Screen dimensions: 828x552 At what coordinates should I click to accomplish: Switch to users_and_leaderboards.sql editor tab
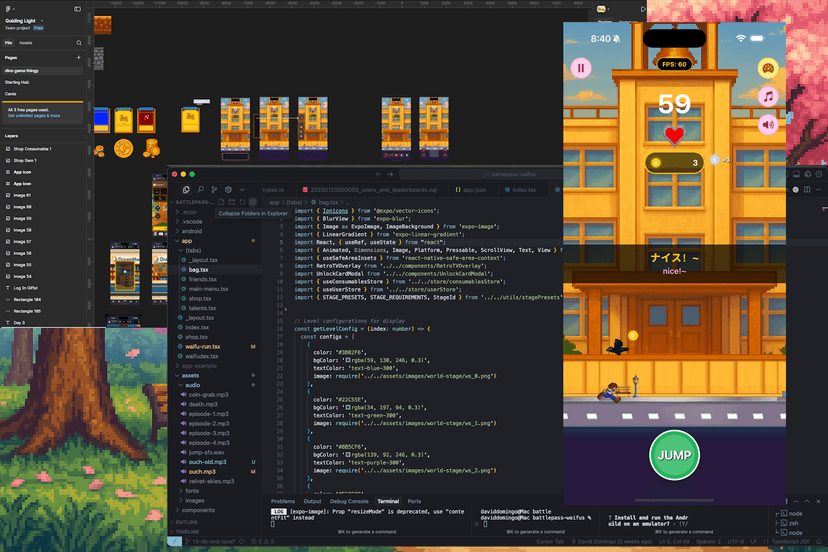pos(370,190)
